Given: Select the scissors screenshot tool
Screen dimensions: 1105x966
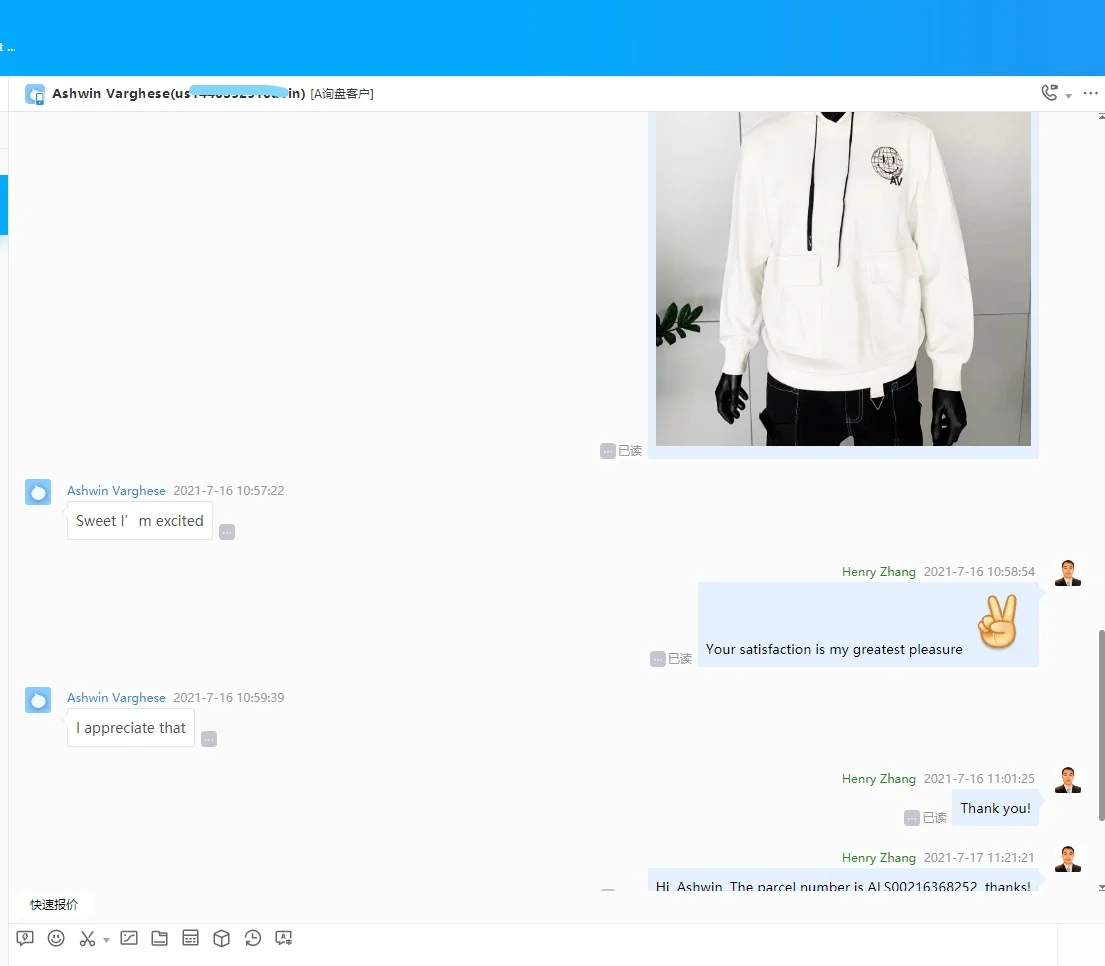Looking at the screenshot, I should (x=87, y=938).
